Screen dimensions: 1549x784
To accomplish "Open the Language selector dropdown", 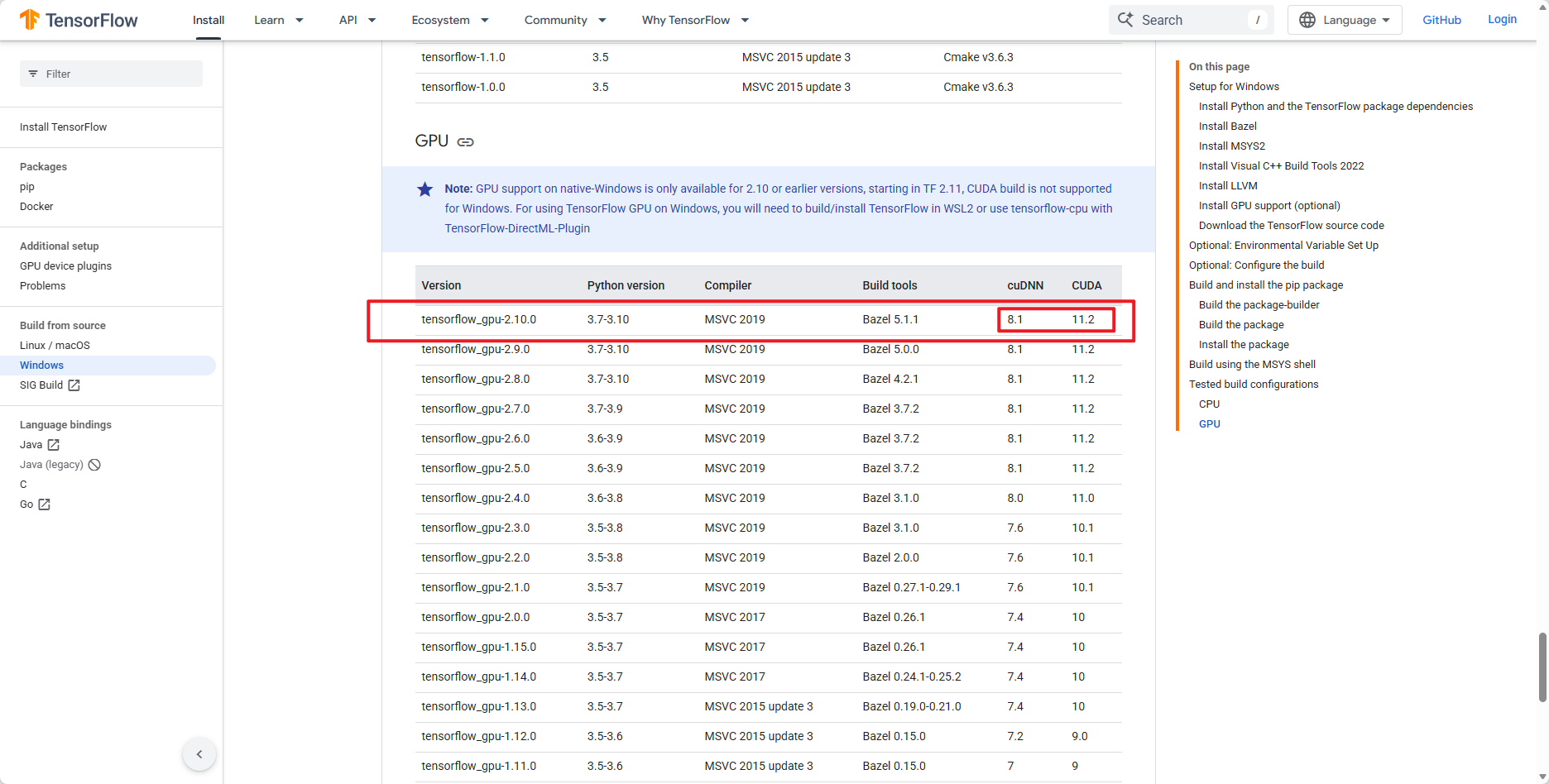I will (1345, 20).
